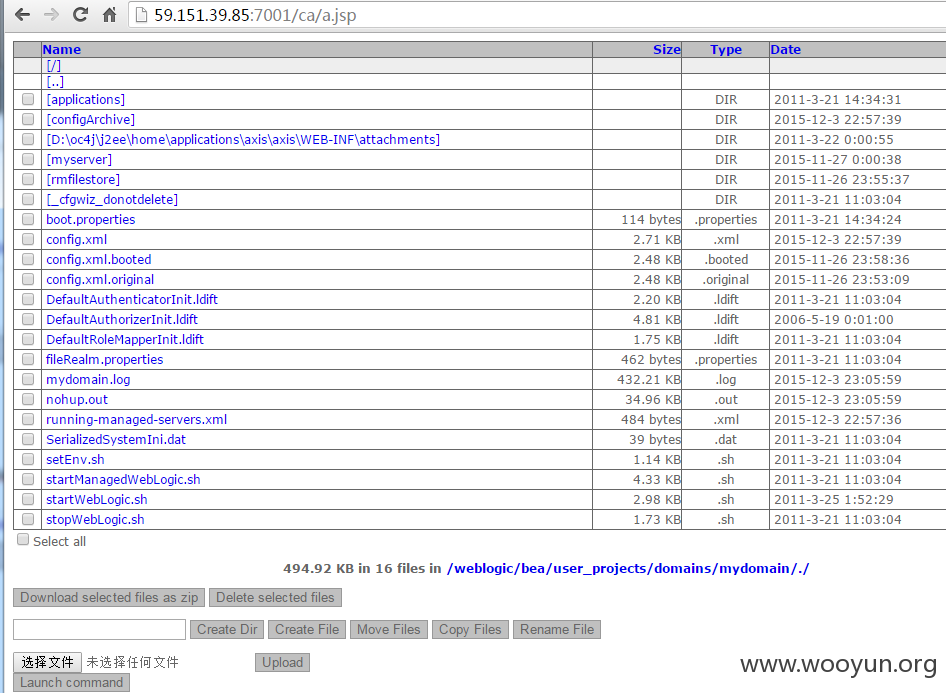
Task: Select the config.xml row checkbox
Action: [x=28, y=239]
